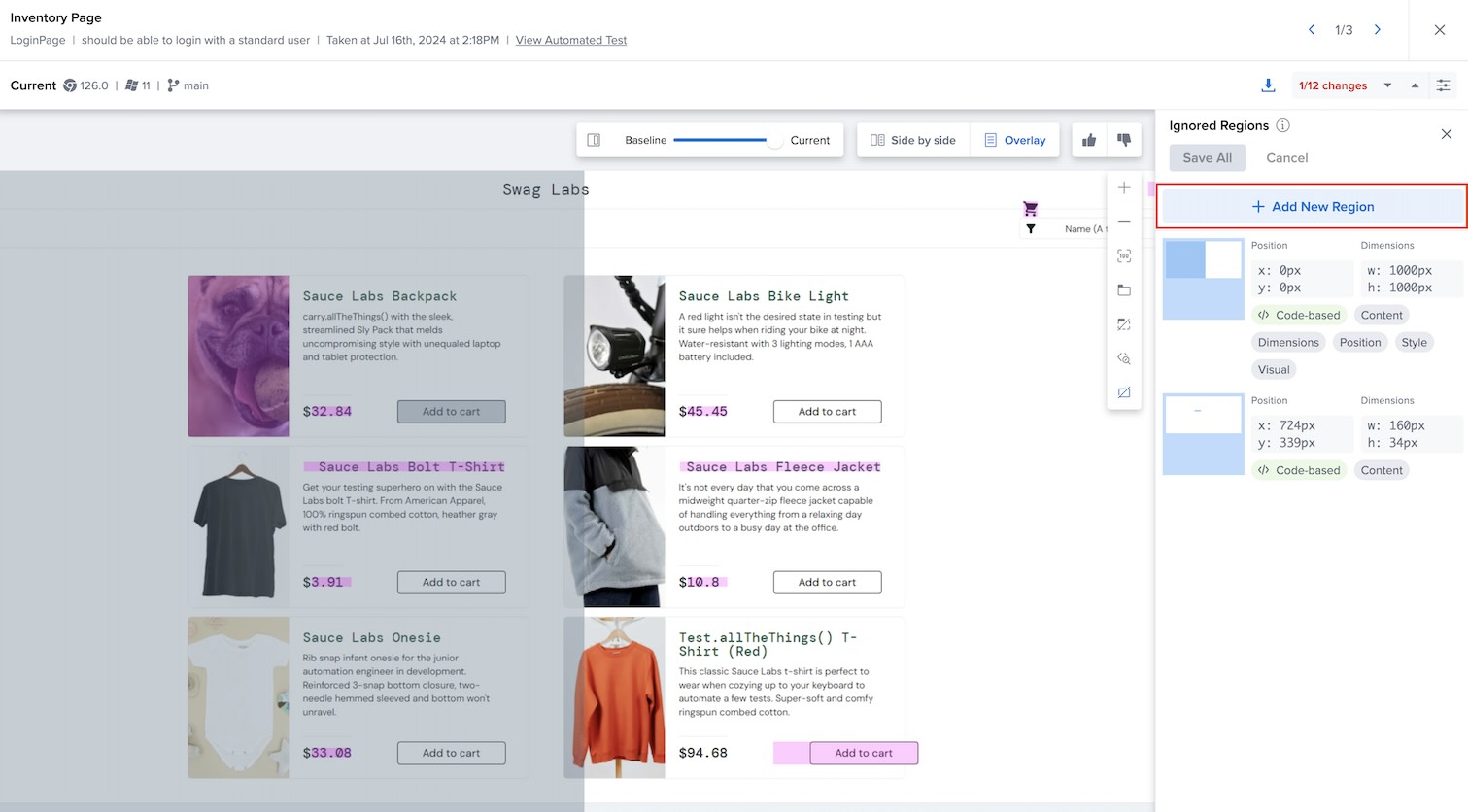Screen dimensions: 1468x812
Task: Open the comparison settings sliders icon
Action: point(1444,85)
